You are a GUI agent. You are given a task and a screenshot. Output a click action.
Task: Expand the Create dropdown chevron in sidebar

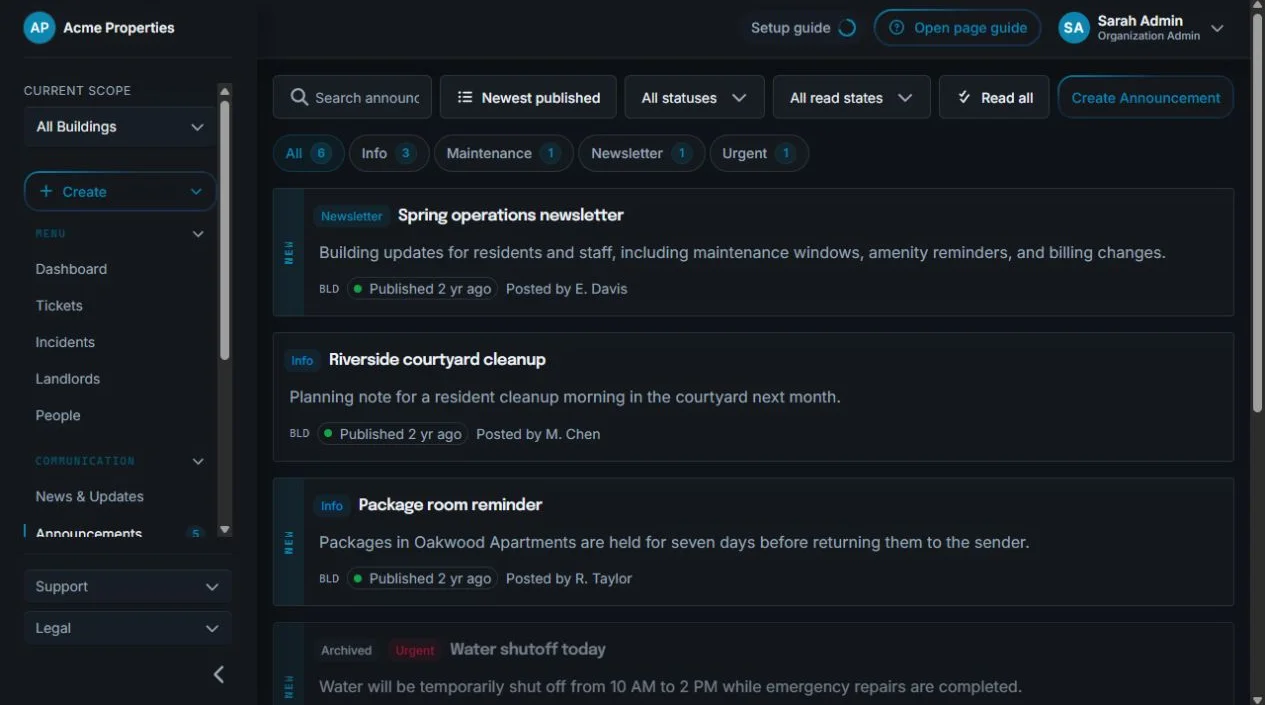click(196, 192)
